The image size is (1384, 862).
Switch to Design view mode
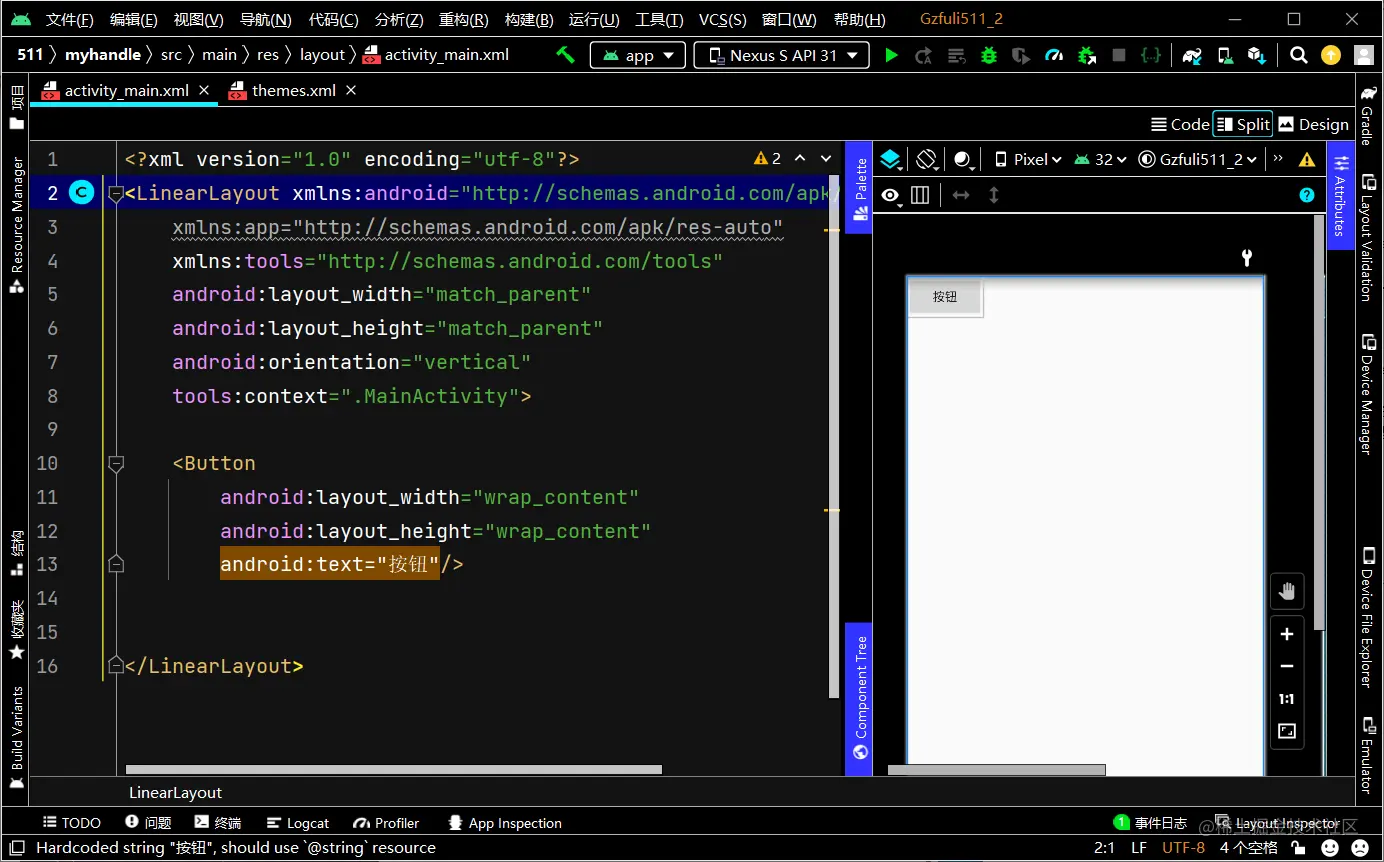[1313, 124]
